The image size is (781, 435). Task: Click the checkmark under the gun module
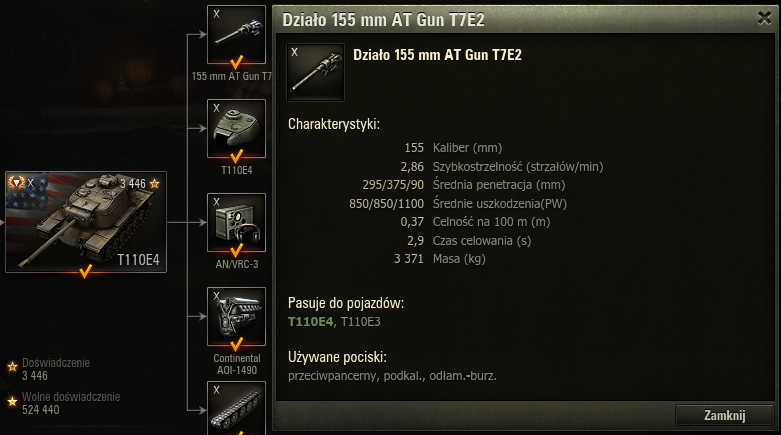click(237, 63)
